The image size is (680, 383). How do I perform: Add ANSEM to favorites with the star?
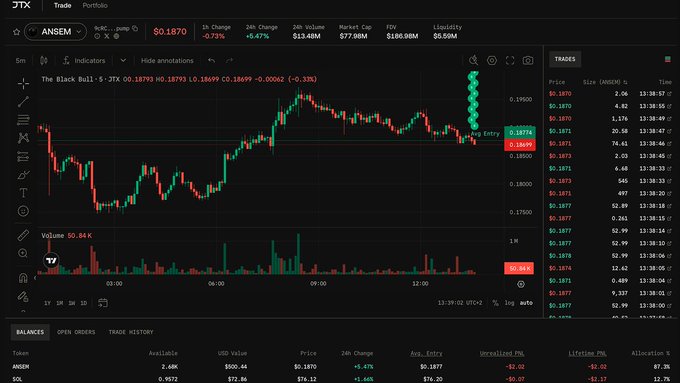pos(16,32)
